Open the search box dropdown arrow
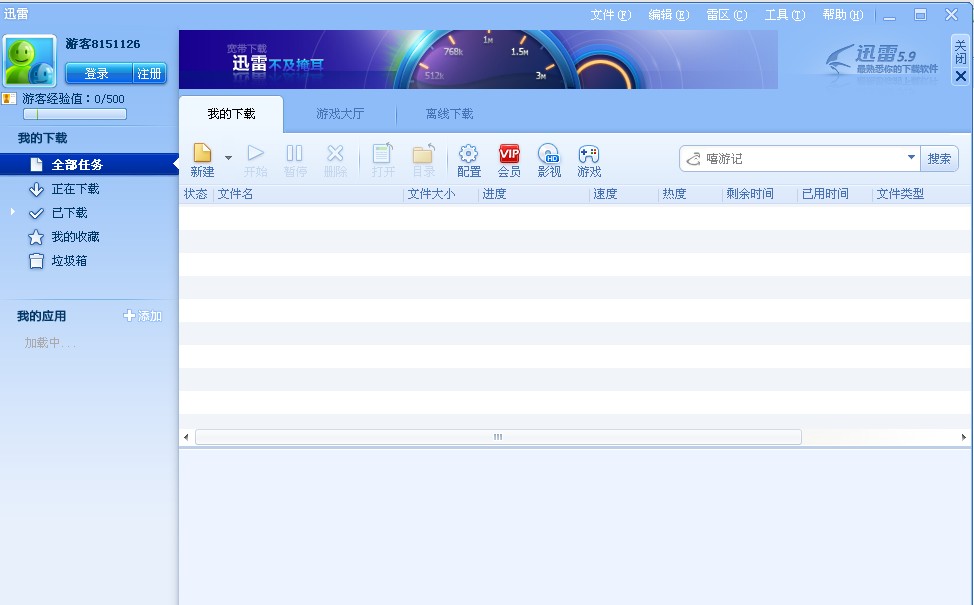 [x=911, y=157]
